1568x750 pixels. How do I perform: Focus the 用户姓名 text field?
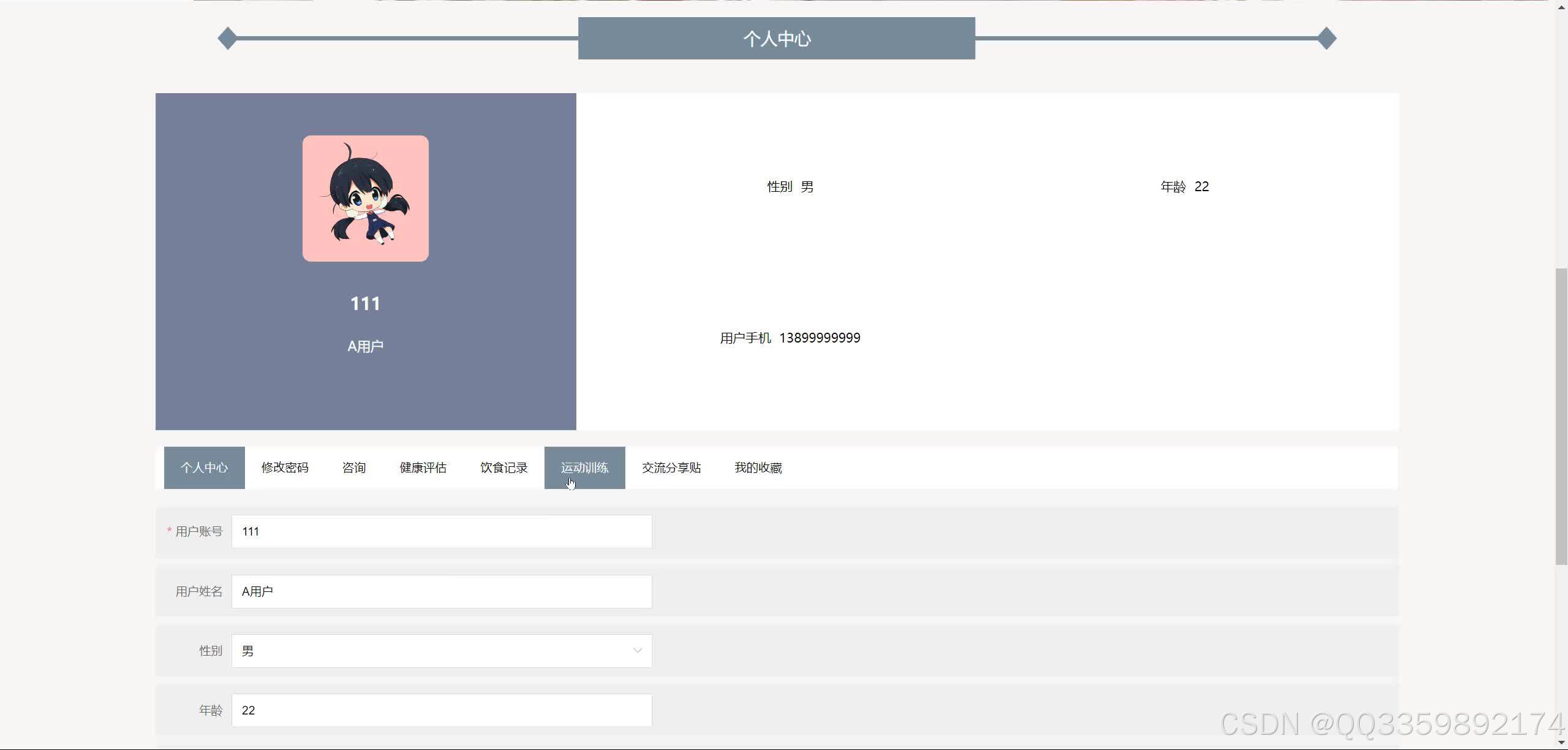[441, 591]
